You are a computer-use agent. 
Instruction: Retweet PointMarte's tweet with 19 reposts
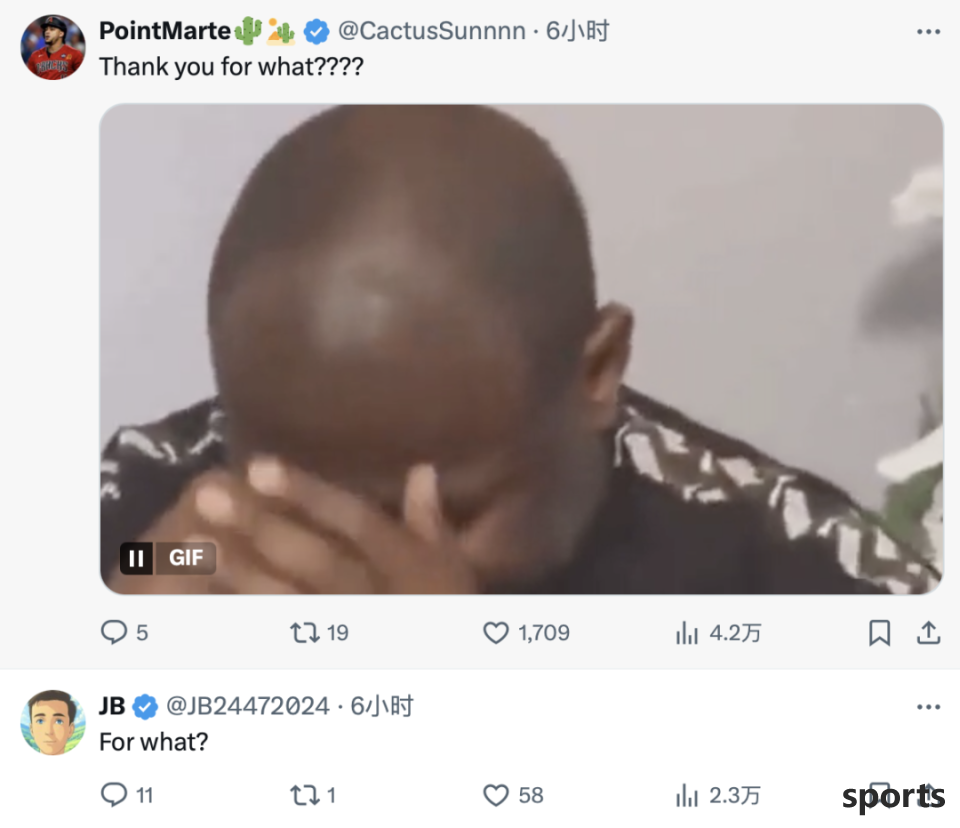[304, 632]
